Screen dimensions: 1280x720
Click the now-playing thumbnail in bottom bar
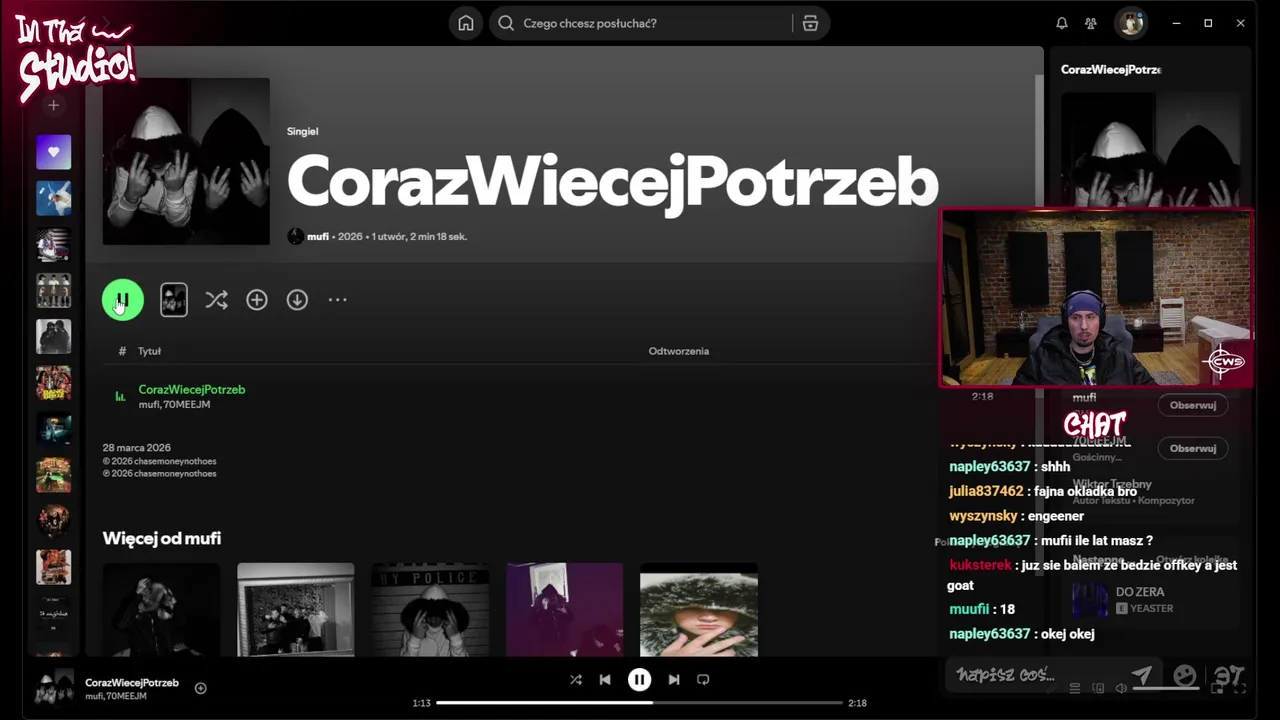[x=54, y=688]
